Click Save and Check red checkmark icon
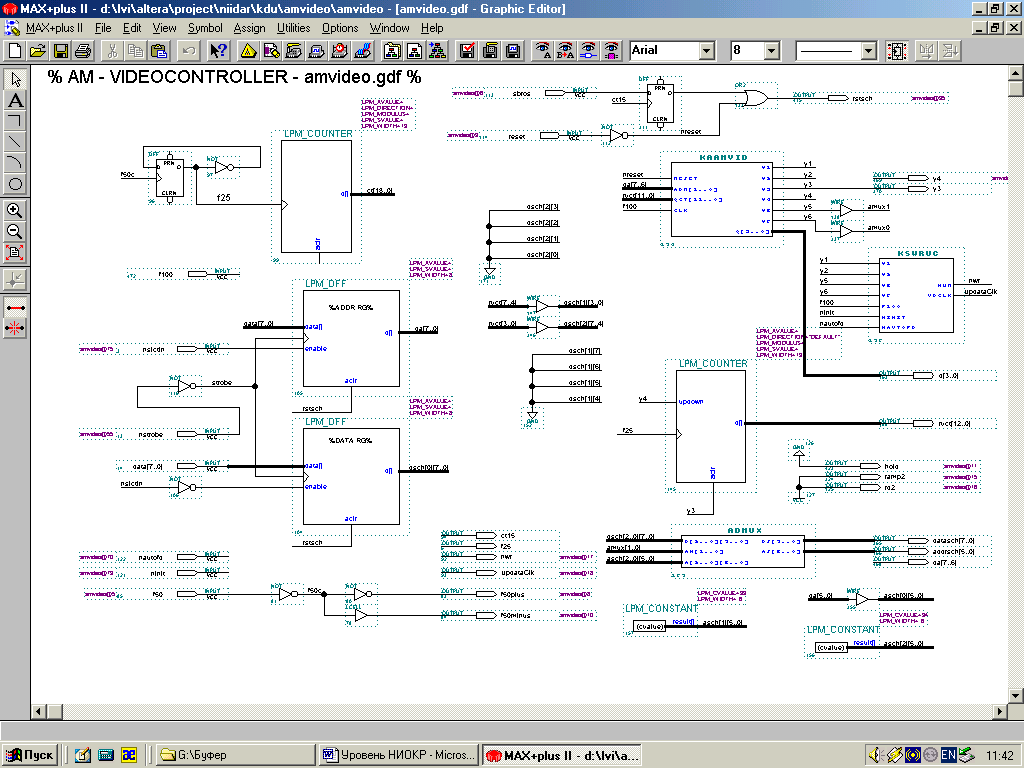This screenshot has width=1024, height=768. point(467,50)
